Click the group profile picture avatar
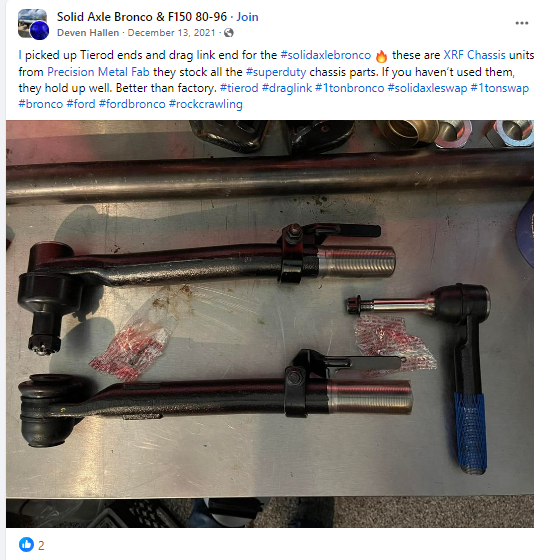Screen dimensions: 542x560 click(33, 24)
